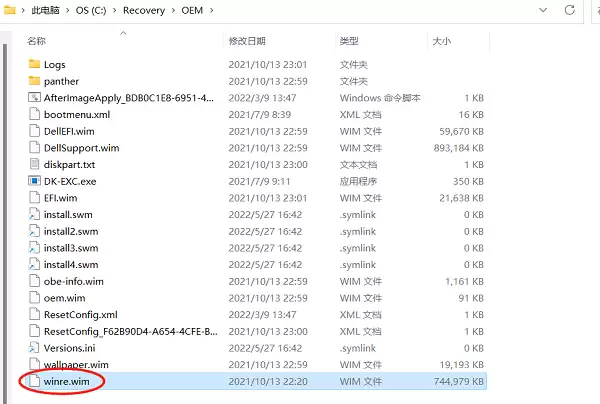Open the address bar history dropdown
Viewport: 600px width, 404px height.
point(543,10)
